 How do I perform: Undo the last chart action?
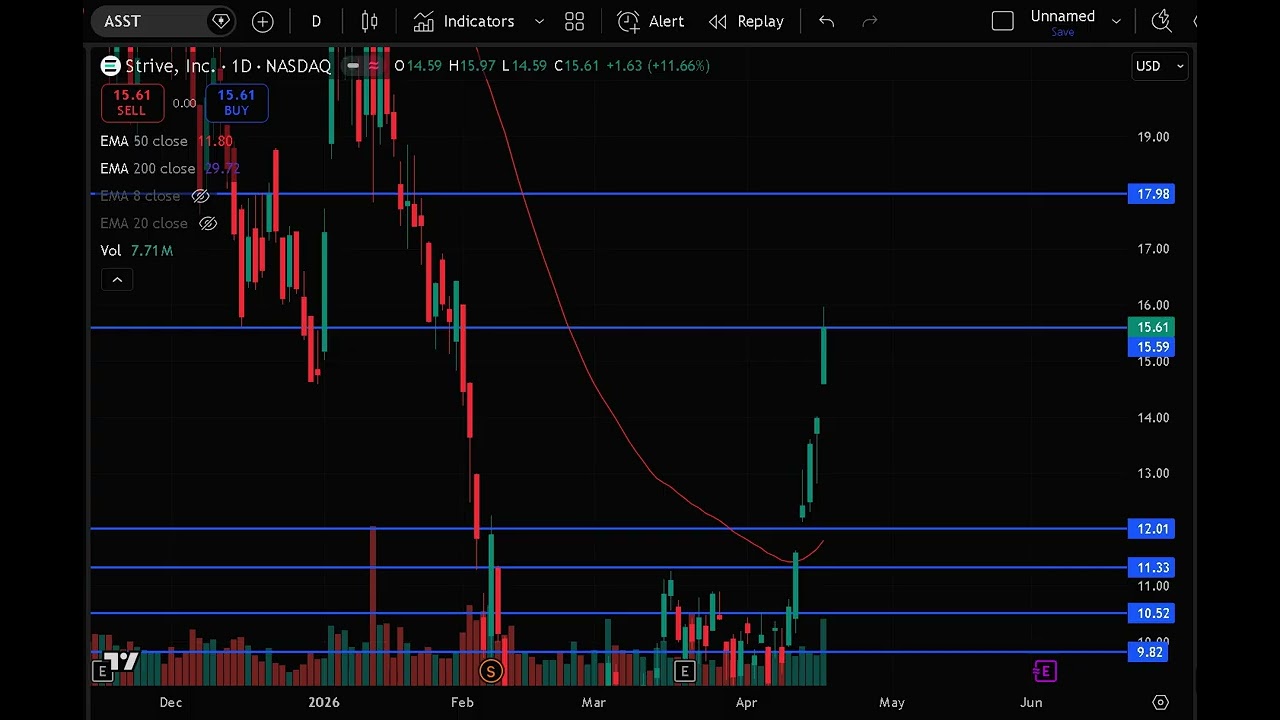[x=826, y=21]
